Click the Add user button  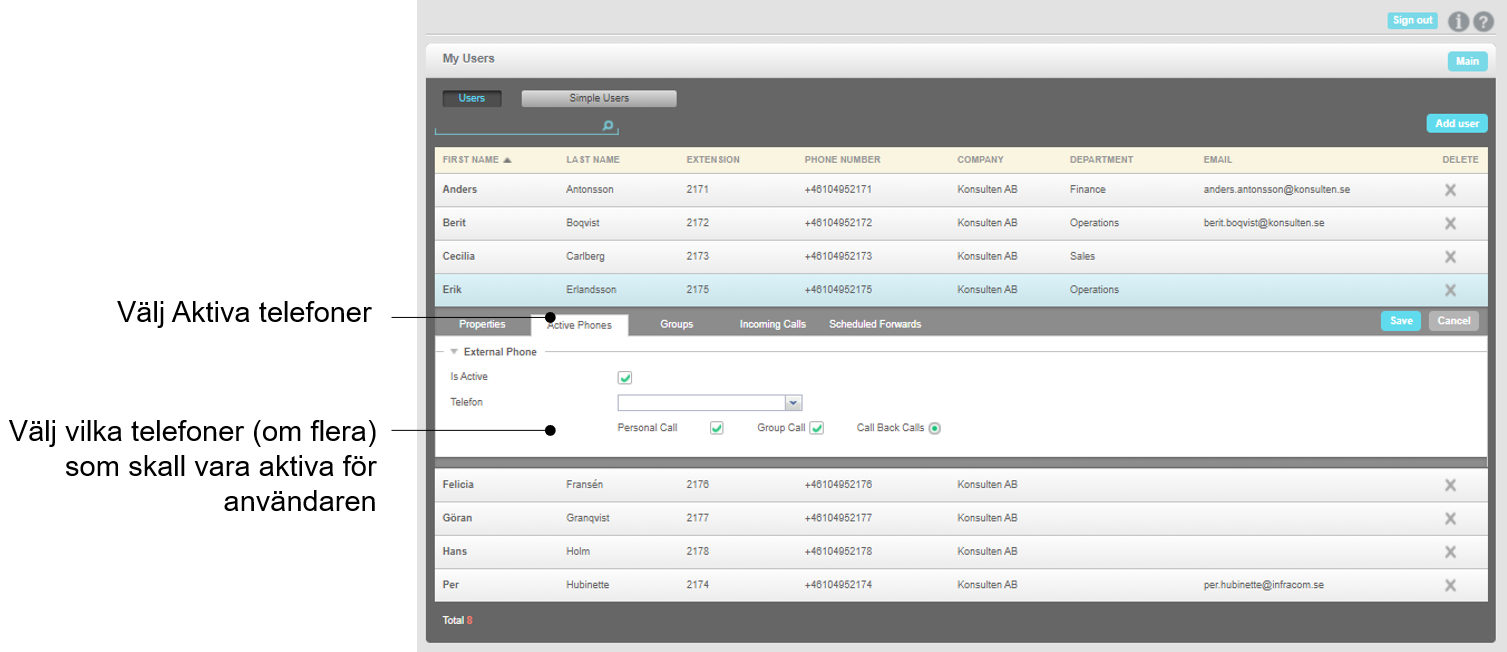(1457, 124)
